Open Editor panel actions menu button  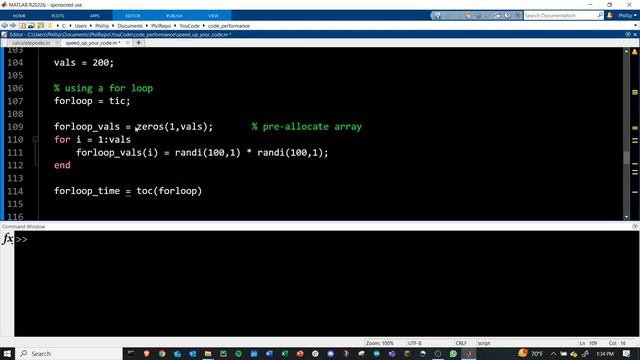click(628, 34)
